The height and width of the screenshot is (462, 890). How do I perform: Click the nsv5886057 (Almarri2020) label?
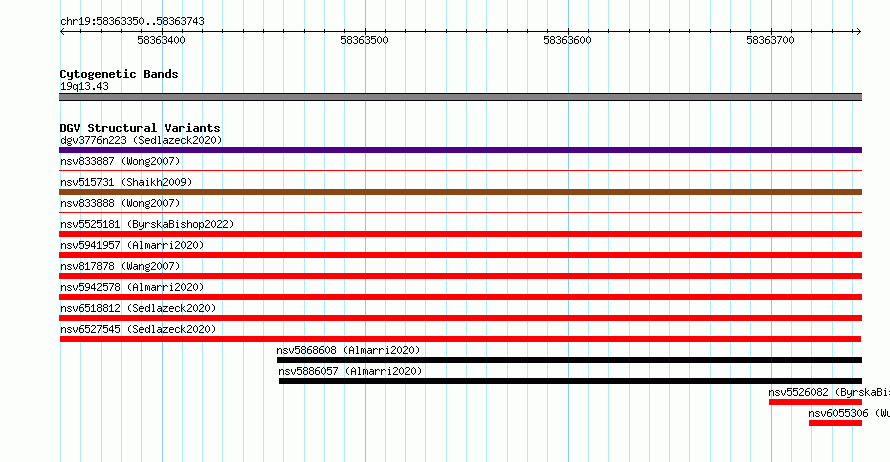(350, 371)
